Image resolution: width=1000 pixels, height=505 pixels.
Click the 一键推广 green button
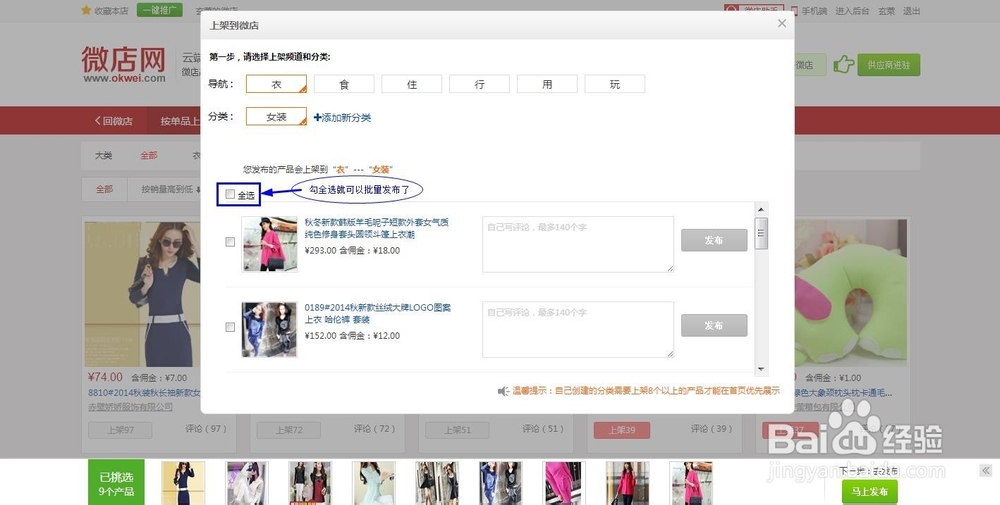pos(159,10)
